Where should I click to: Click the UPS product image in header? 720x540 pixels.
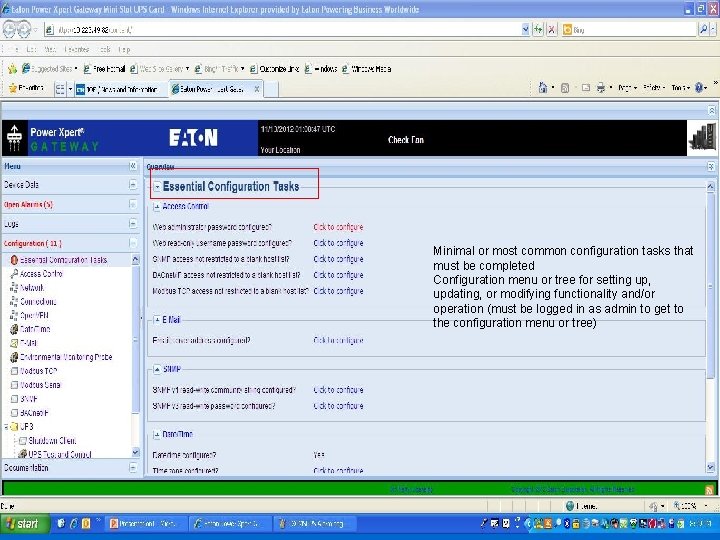[x=702, y=138]
